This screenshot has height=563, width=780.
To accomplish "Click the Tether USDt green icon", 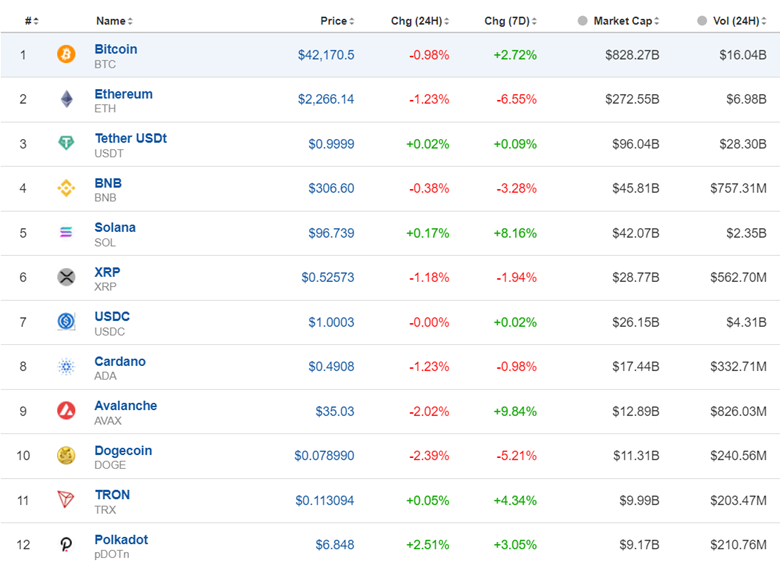I will pyautogui.click(x=66, y=144).
